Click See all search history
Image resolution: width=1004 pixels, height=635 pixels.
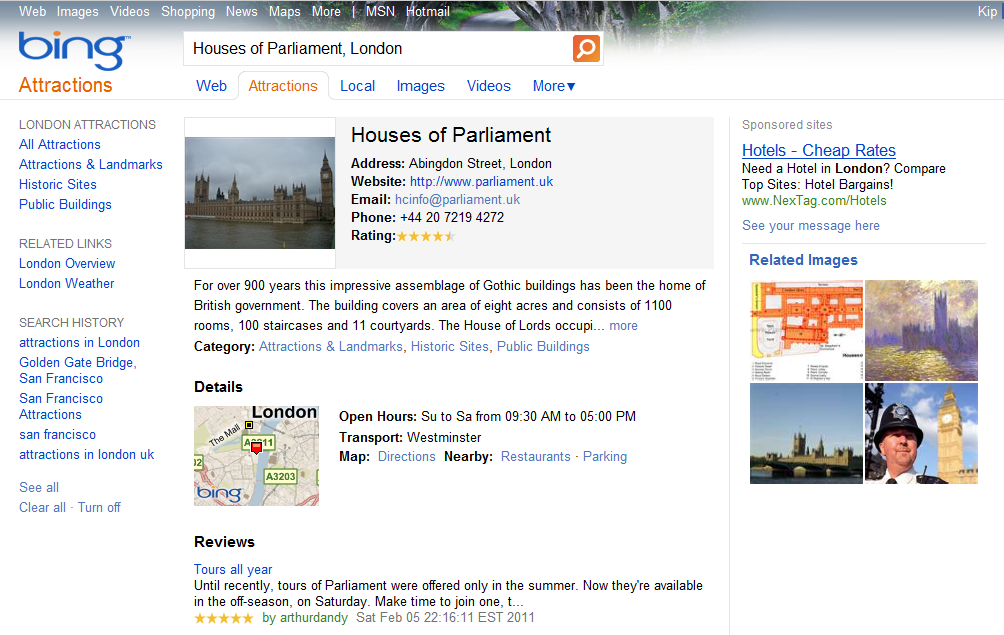pos(39,488)
